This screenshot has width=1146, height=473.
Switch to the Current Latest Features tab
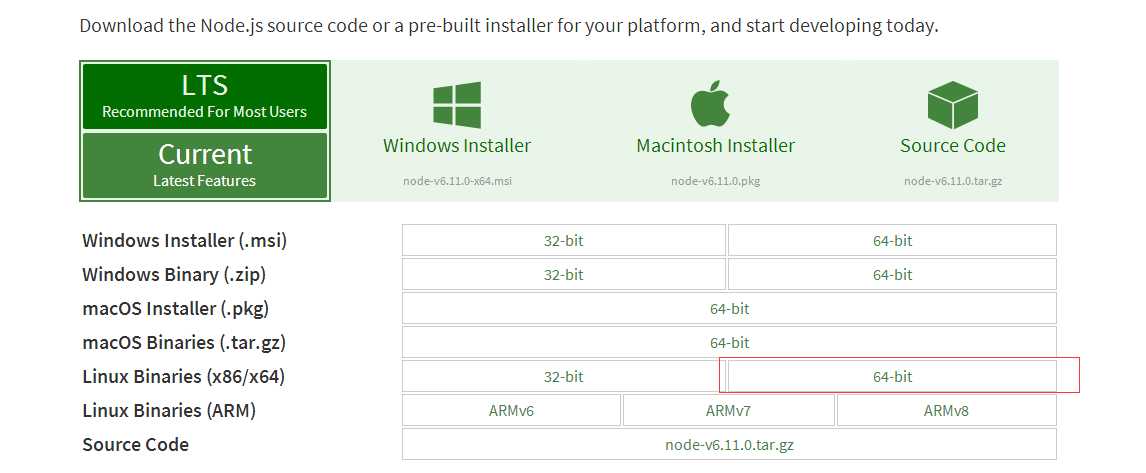point(205,165)
